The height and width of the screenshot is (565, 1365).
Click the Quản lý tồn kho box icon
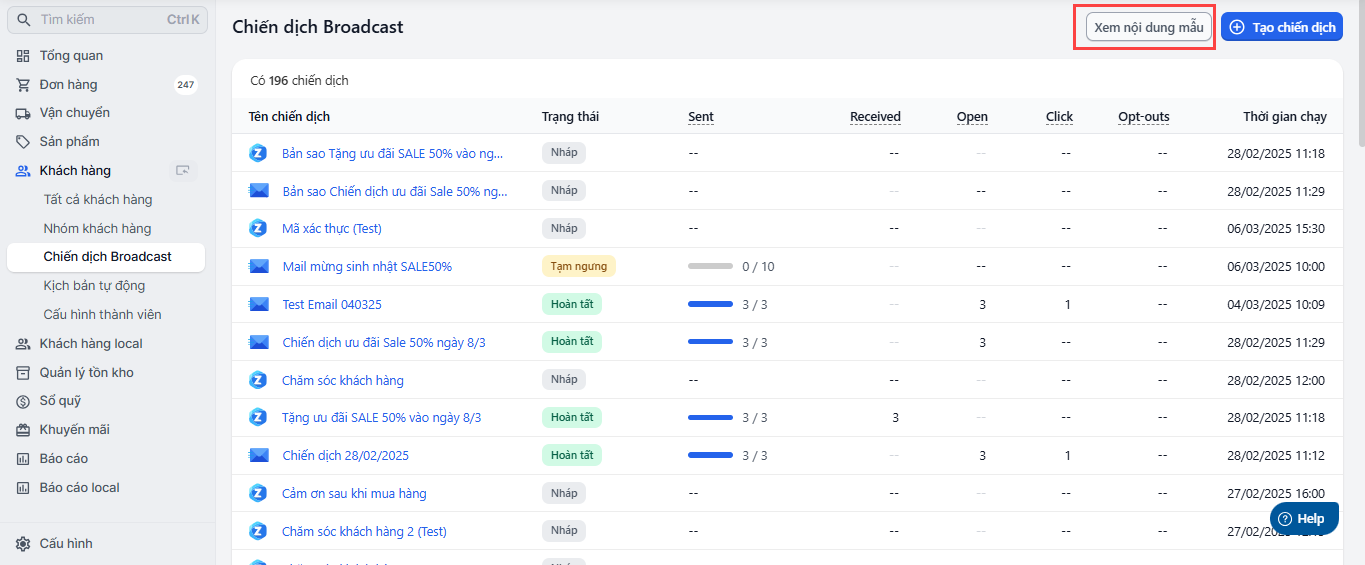23,373
